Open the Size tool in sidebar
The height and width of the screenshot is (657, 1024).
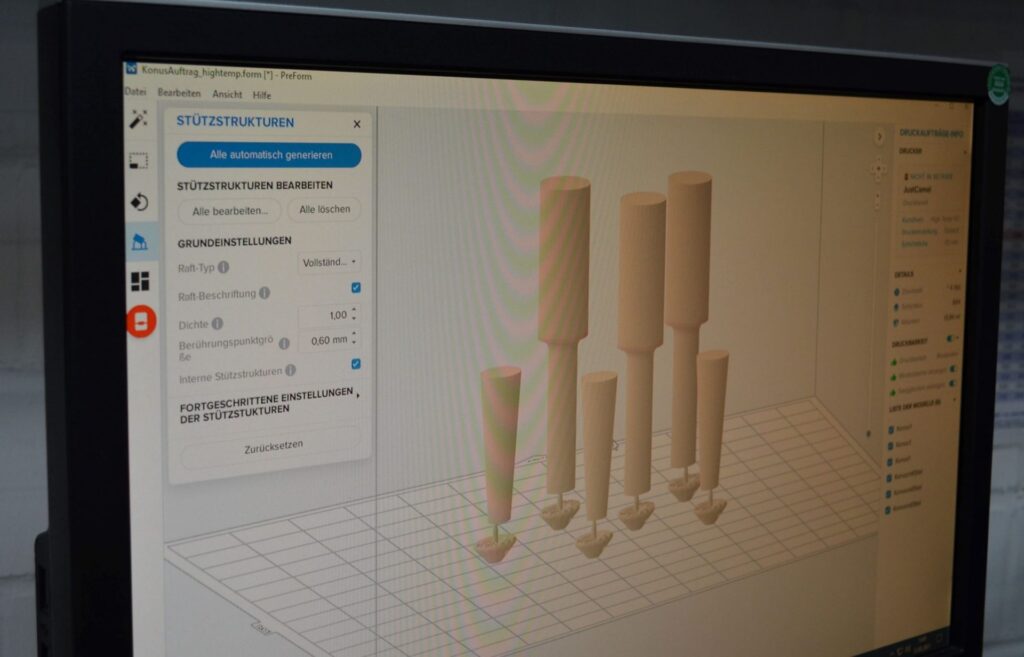[139, 160]
